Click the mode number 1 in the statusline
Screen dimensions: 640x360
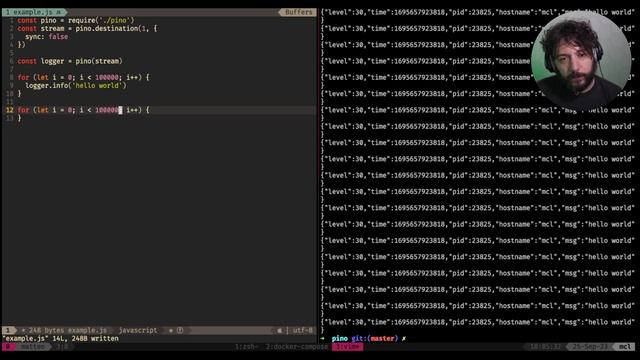[8, 330]
